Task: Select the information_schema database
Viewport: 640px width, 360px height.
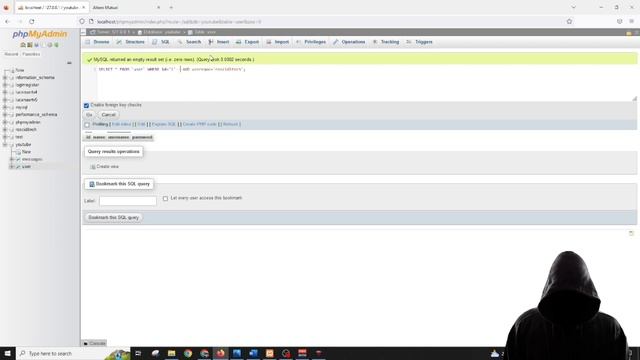Action: coord(35,78)
